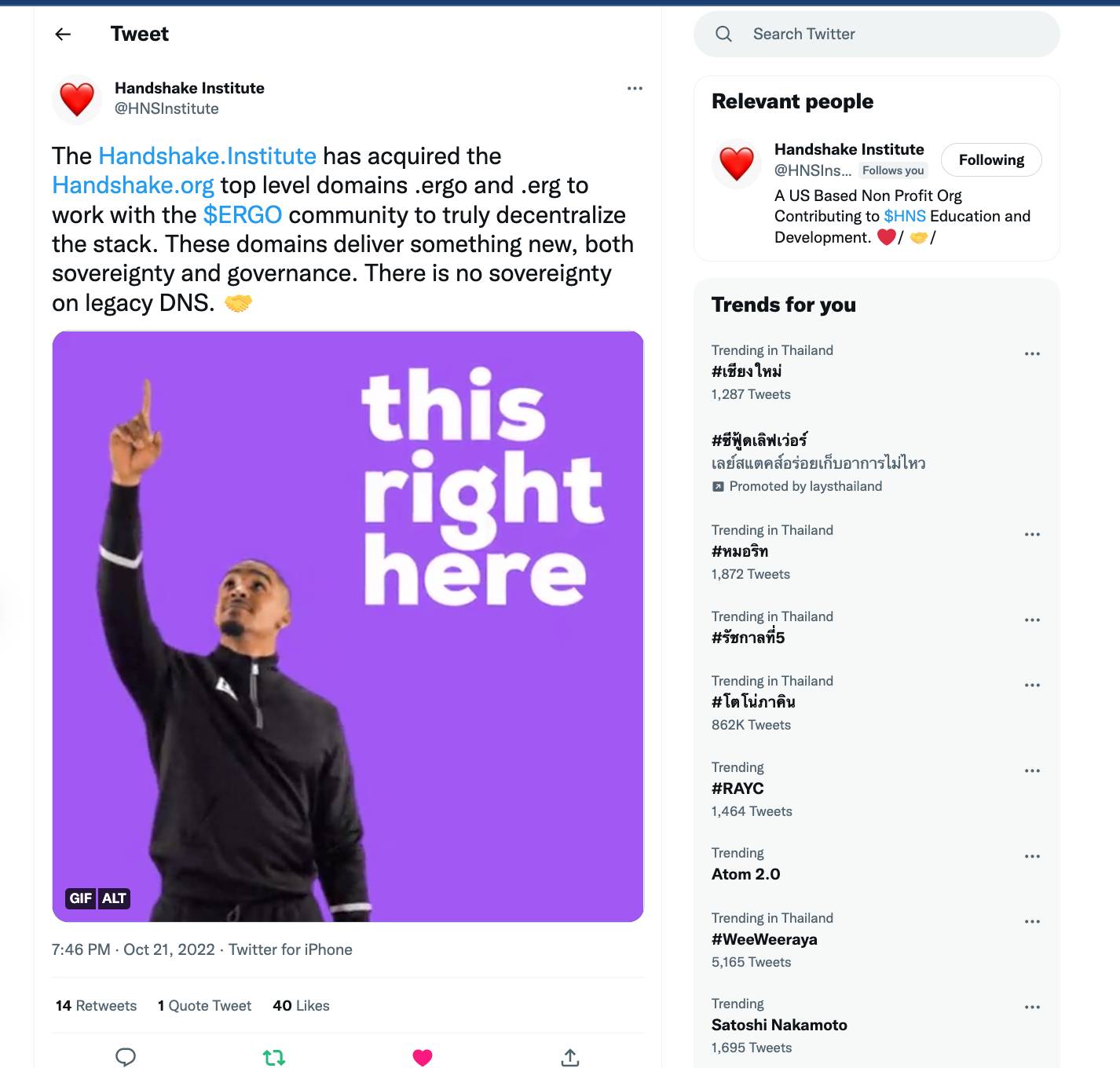Open the tweet's more options menu
Image resolution: width=1120 pixels, height=1068 pixels.
tap(635, 88)
